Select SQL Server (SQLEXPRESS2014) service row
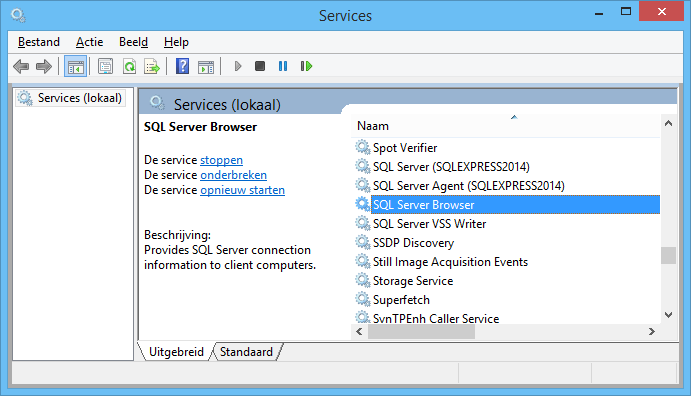 pyautogui.click(x=506, y=167)
